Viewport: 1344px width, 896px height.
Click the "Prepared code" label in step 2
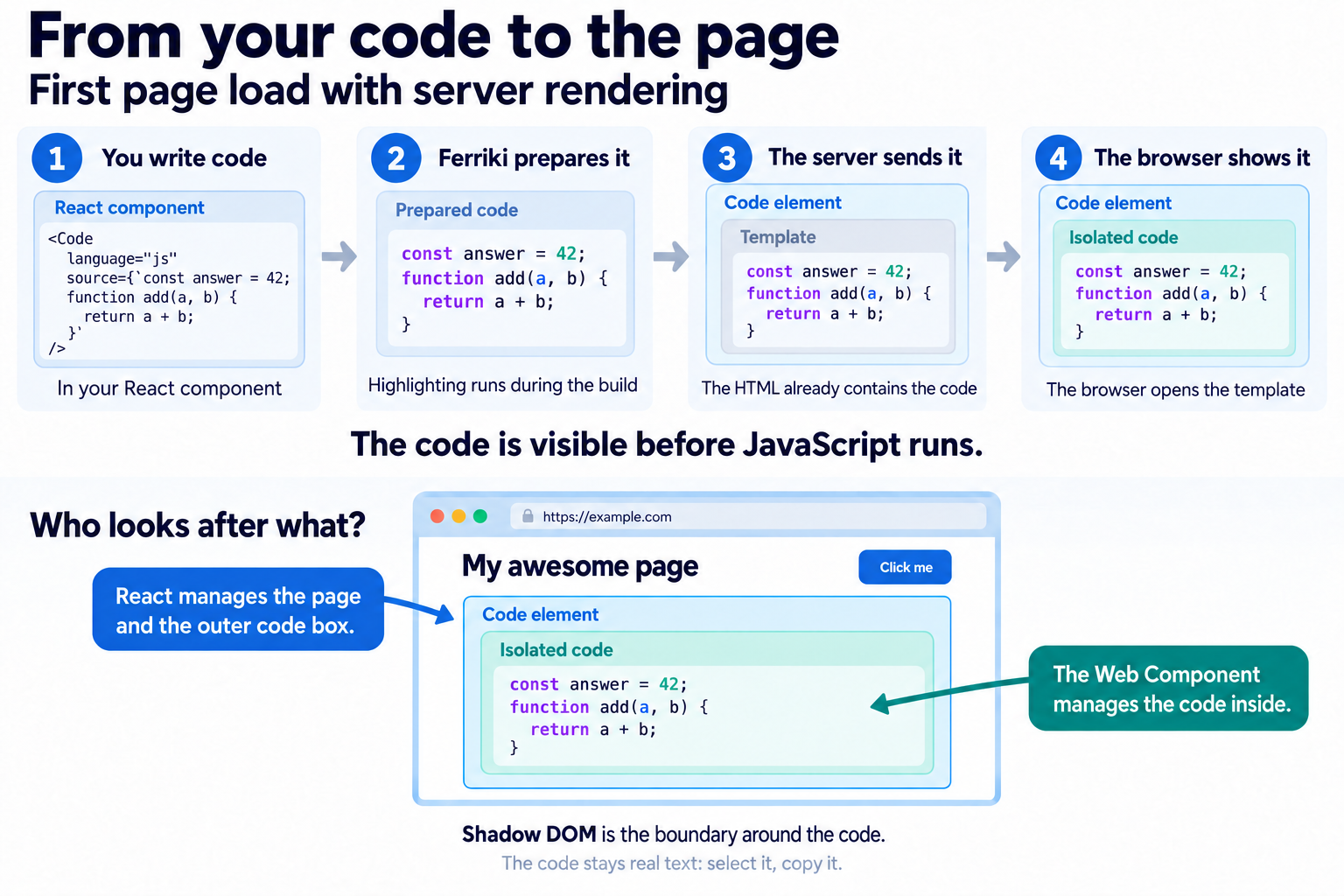(457, 210)
